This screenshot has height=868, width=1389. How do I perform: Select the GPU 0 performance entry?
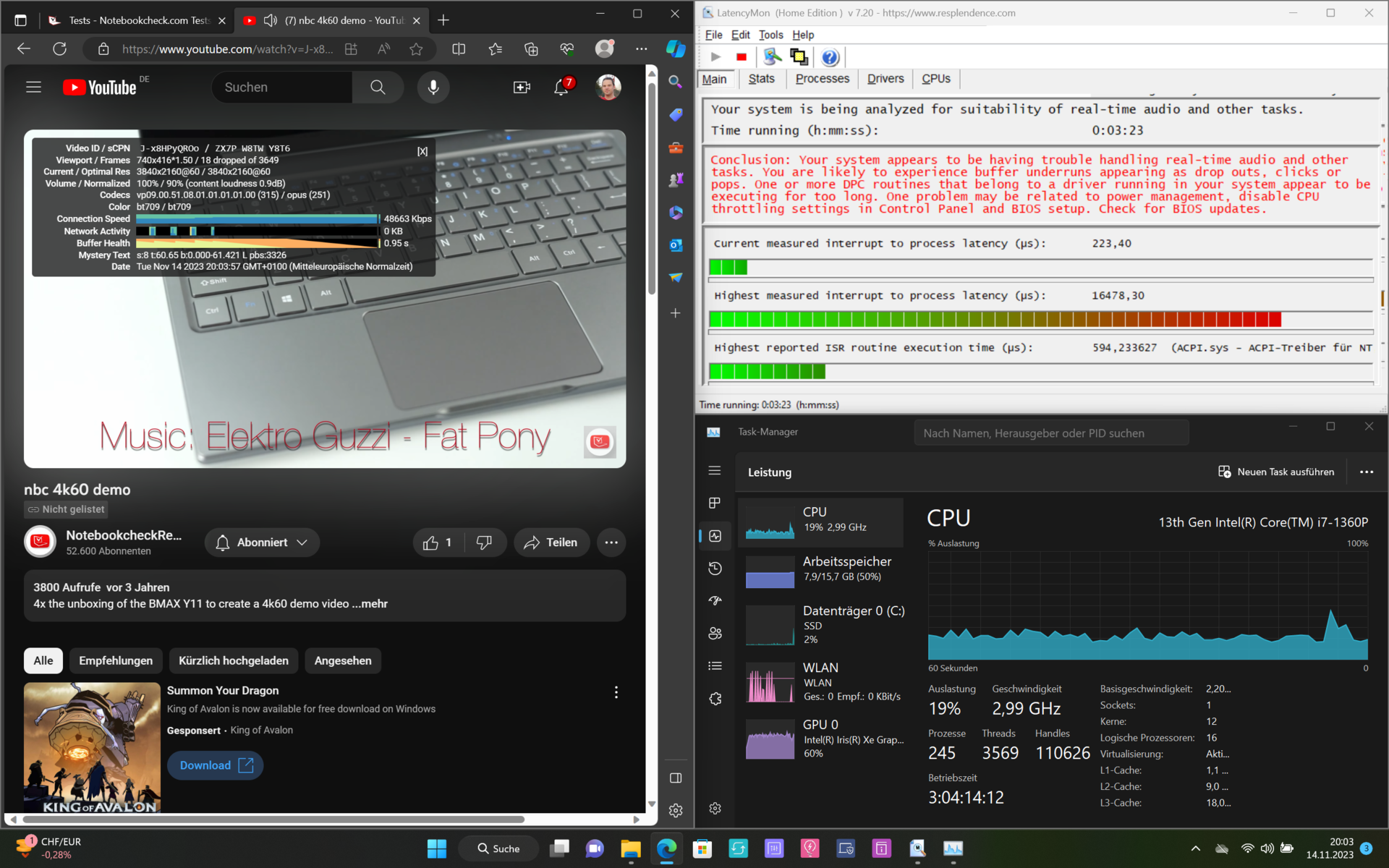[820, 739]
